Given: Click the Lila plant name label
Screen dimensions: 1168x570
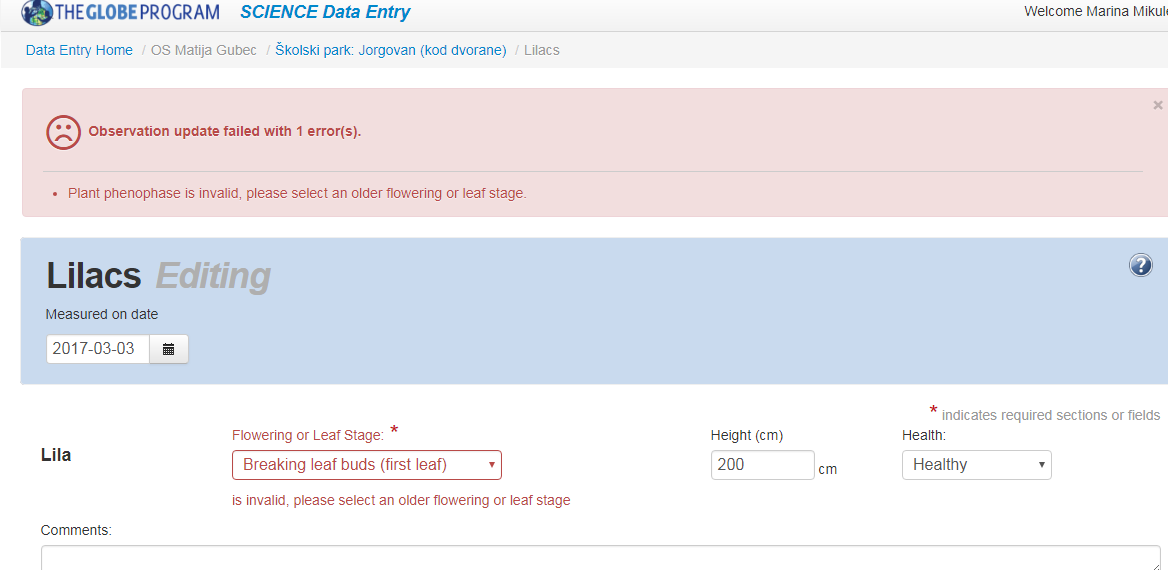Looking at the screenshot, I should click(x=56, y=455).
